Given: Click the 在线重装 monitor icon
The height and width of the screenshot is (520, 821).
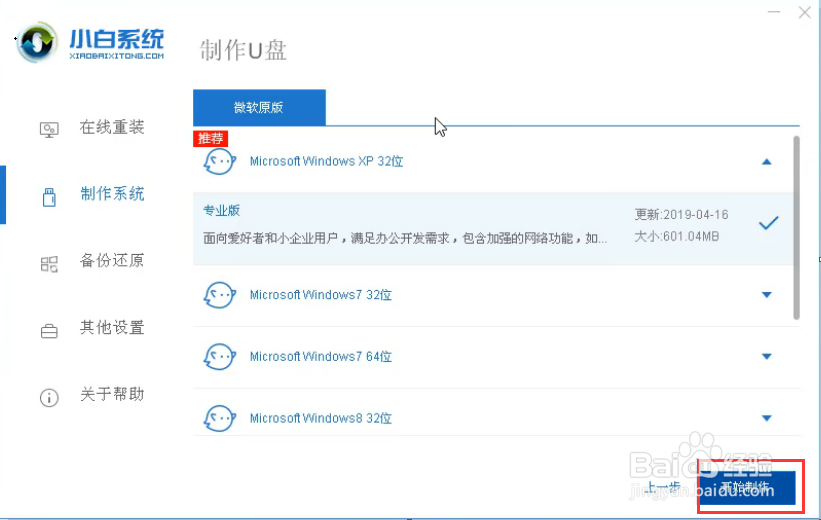Looking at the screenshot, I should [x=49, y=129].
